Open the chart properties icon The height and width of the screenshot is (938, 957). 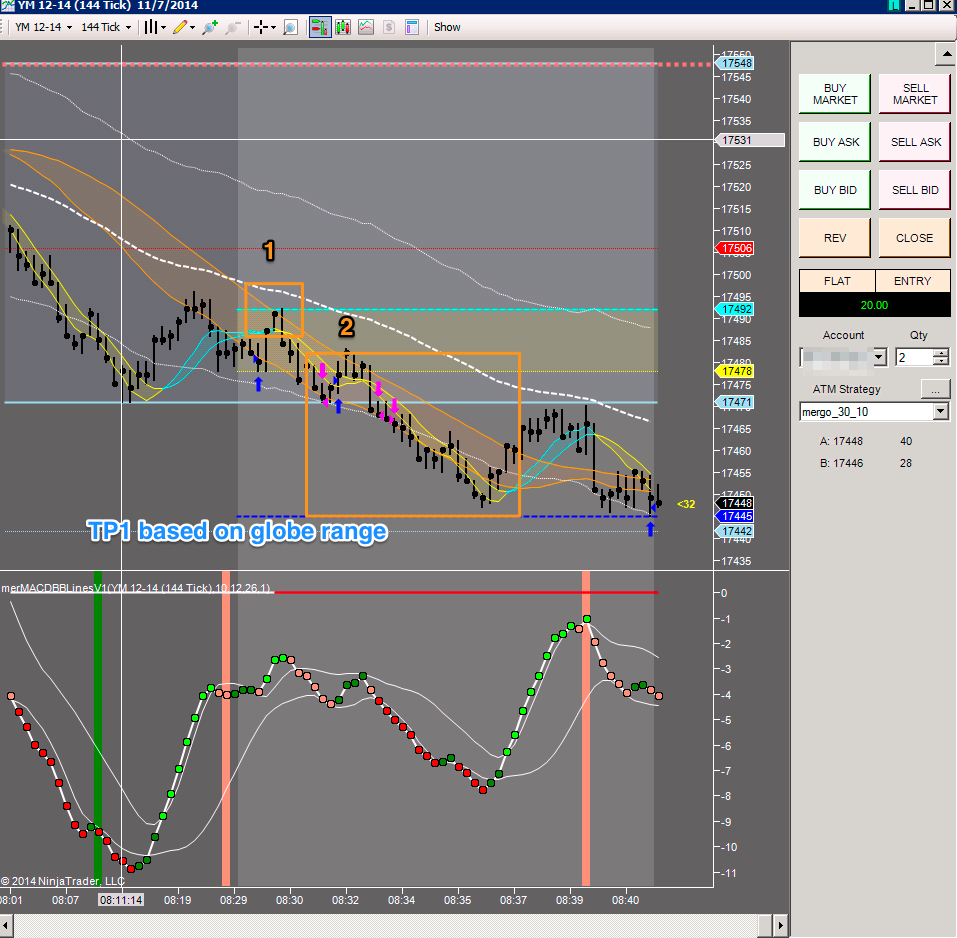point(412,27)
